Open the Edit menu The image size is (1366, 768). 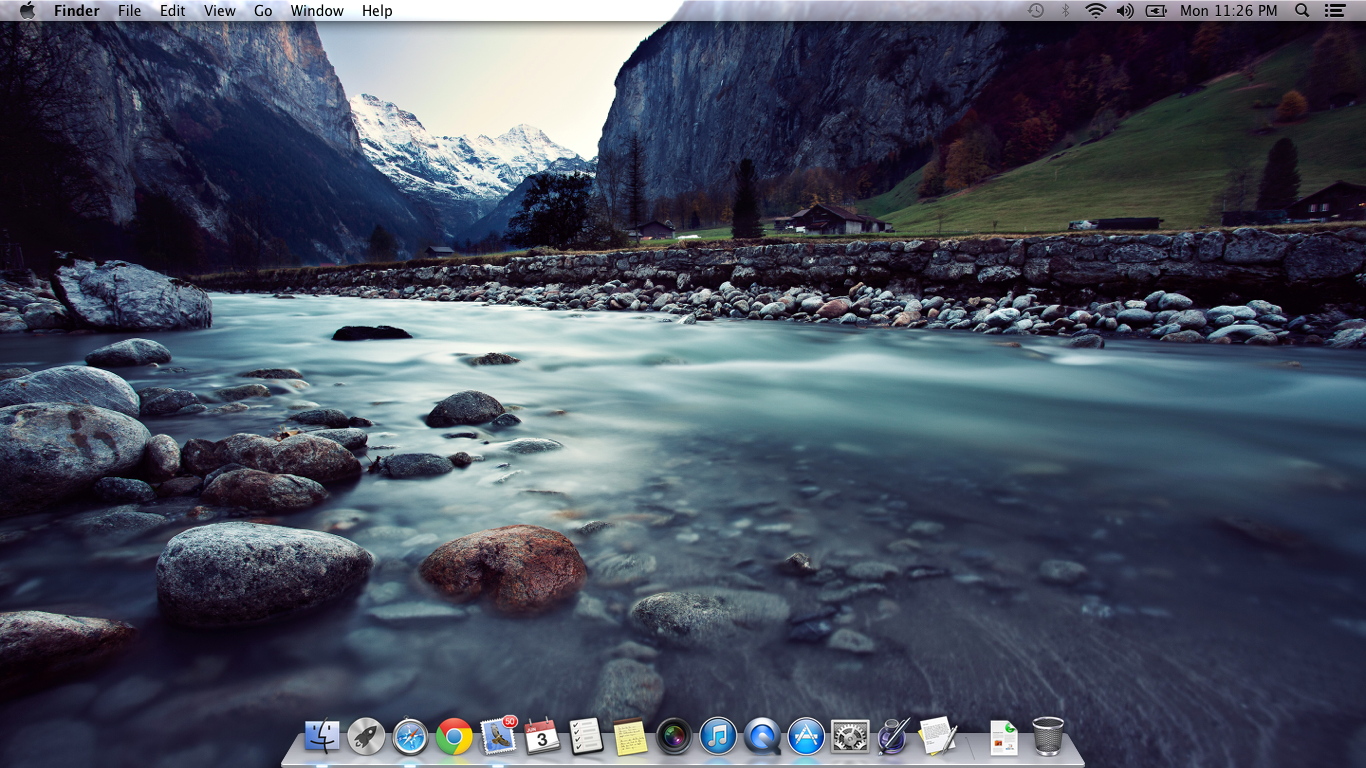click(173, 10)
